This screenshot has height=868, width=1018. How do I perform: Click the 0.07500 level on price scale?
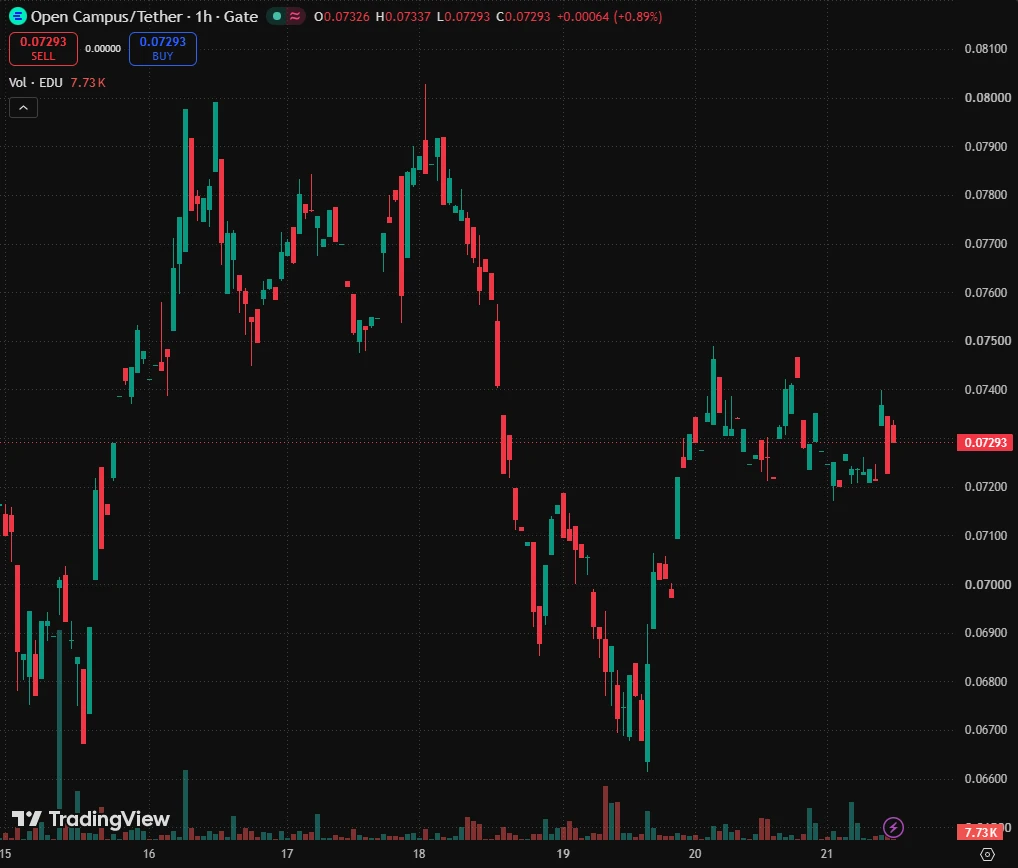[x=987, y=341]
